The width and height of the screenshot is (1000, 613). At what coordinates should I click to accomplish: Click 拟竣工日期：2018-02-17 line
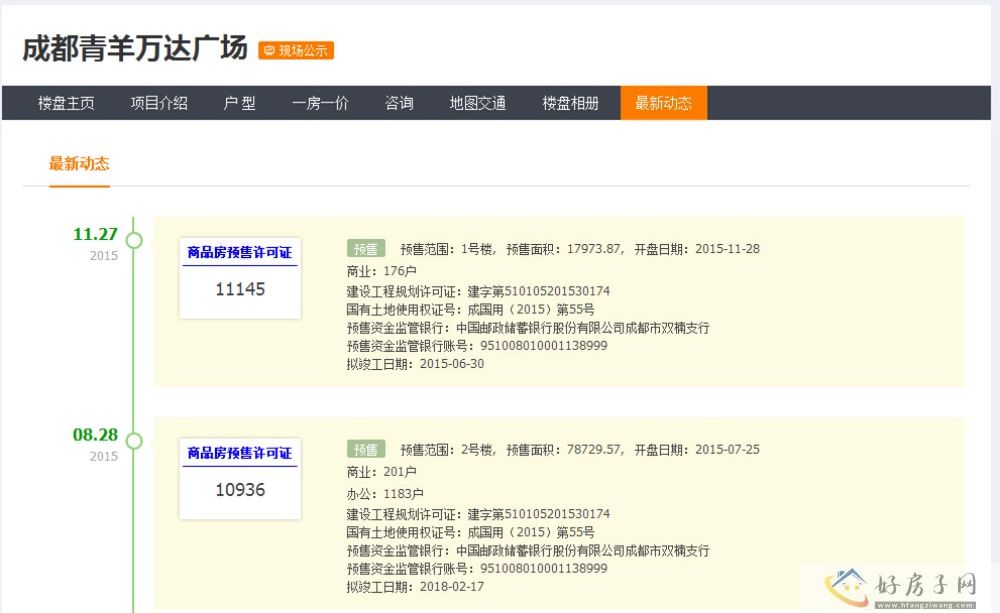click(x=415, y=587)
